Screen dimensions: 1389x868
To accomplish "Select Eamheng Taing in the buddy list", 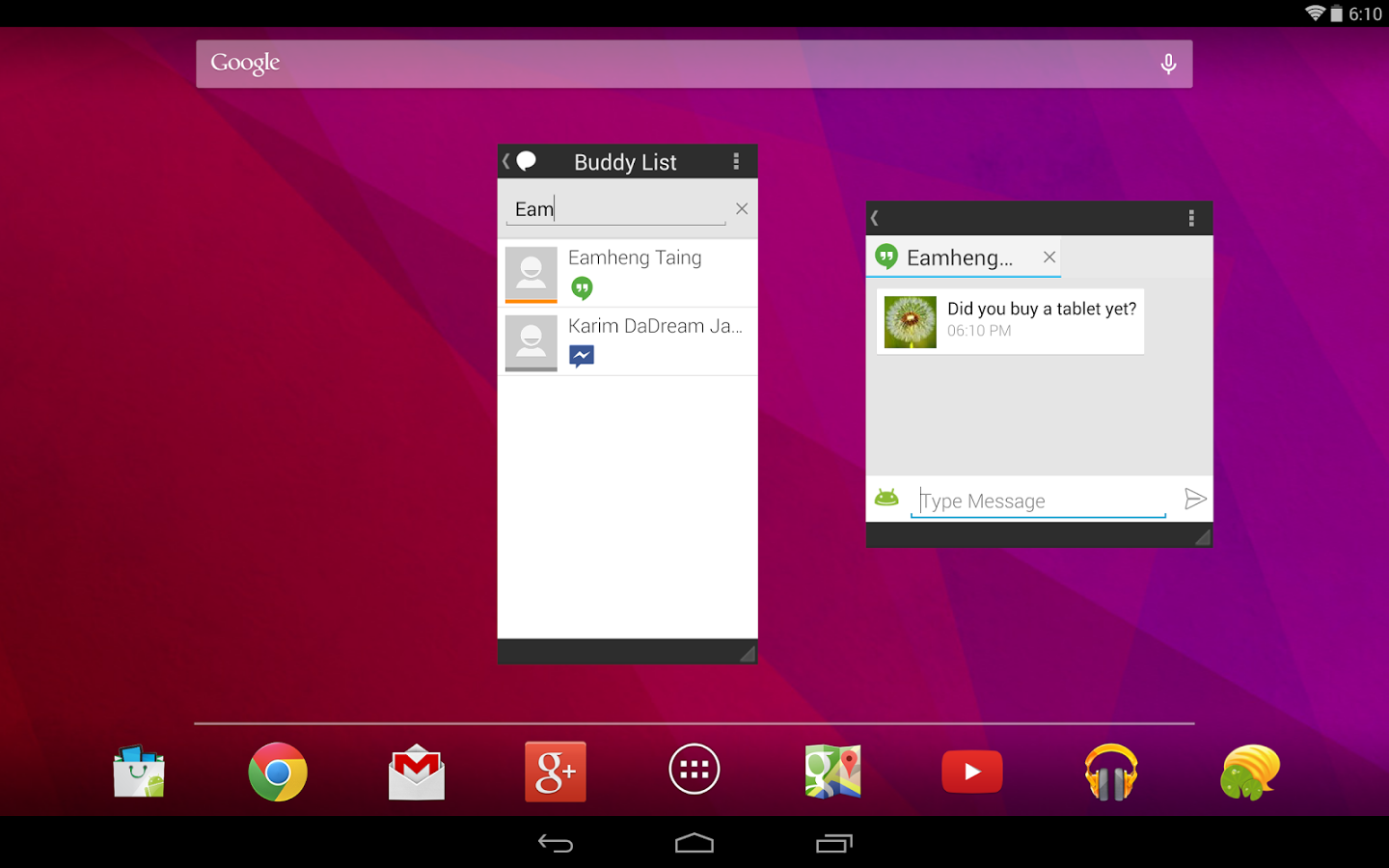I will 627,273.
